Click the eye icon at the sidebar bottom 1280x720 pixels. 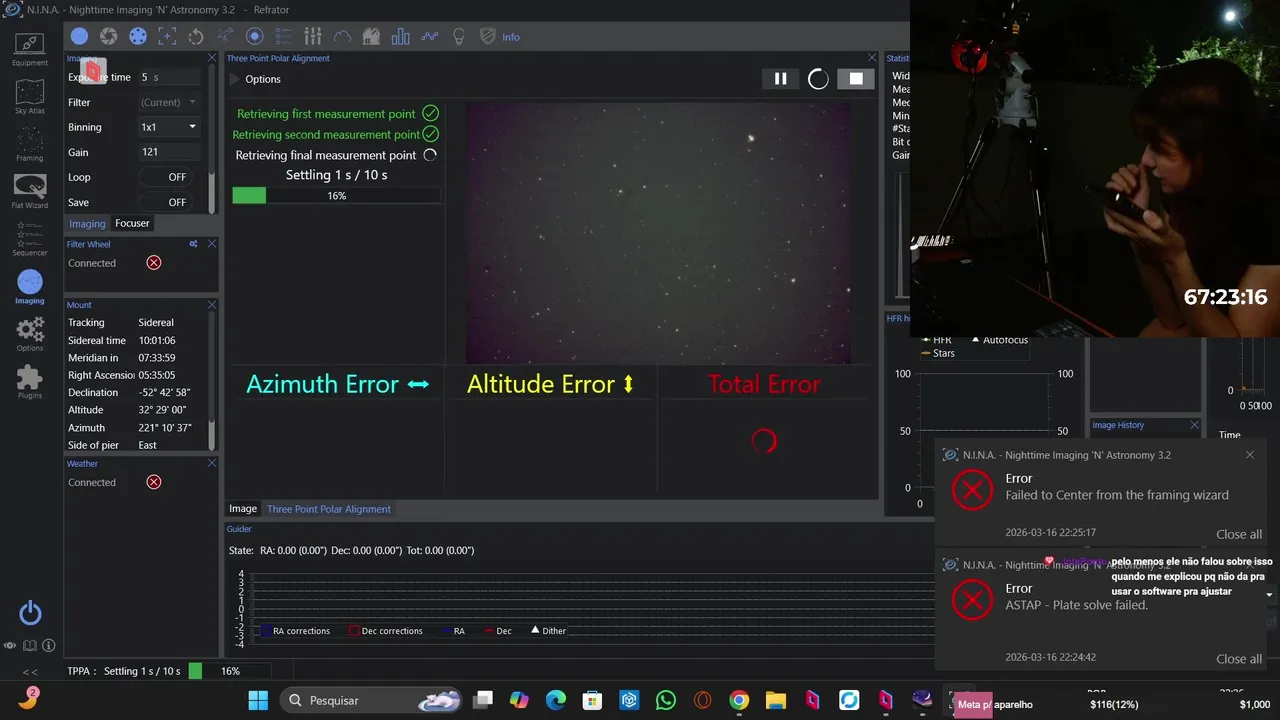pyautogui.click(x=10, y=646)
